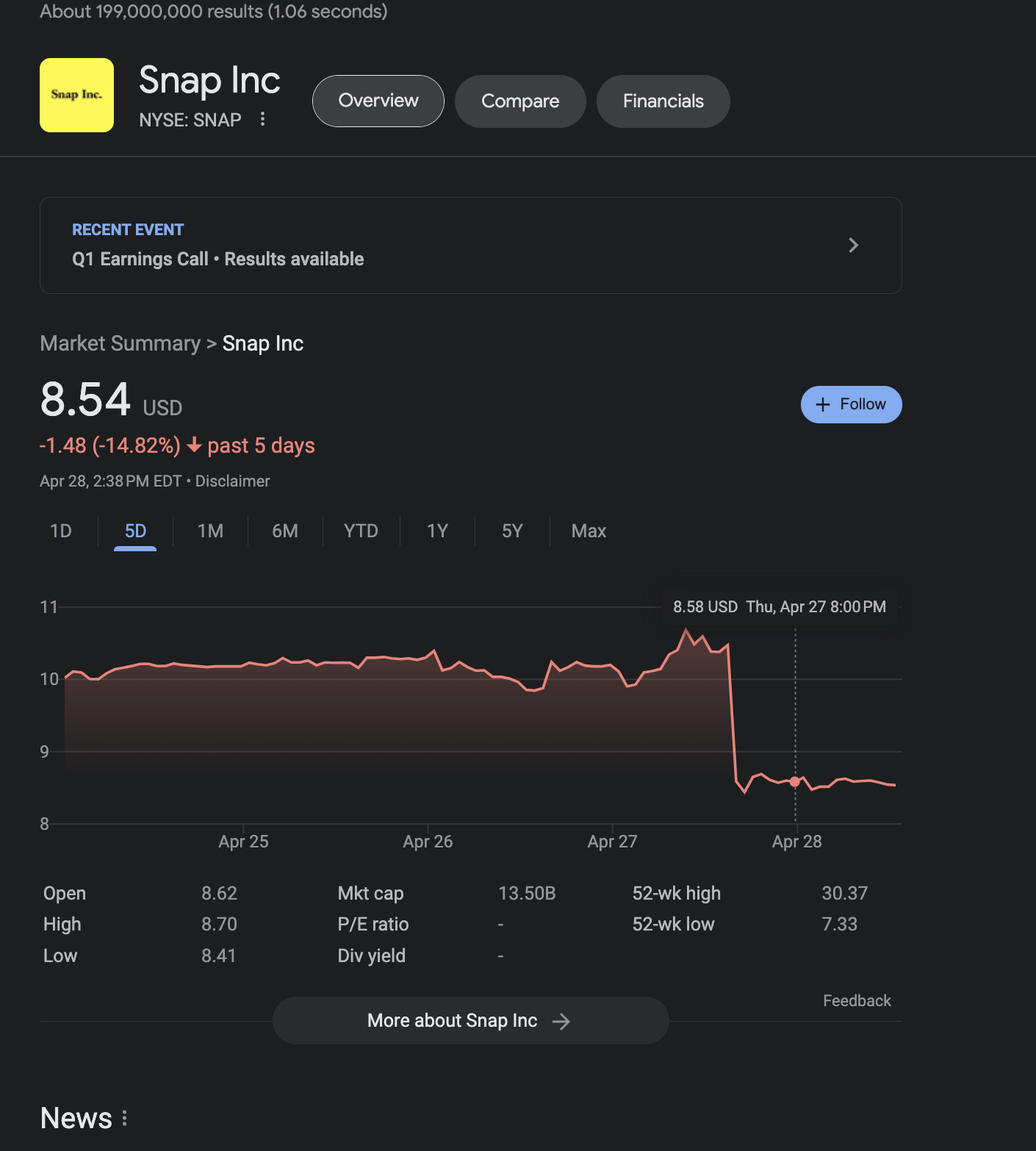Viewport: 1036px width, 1151px height.
Task: Select the 1M chart range
Action: pyautogui.click(x=210, y=531)
